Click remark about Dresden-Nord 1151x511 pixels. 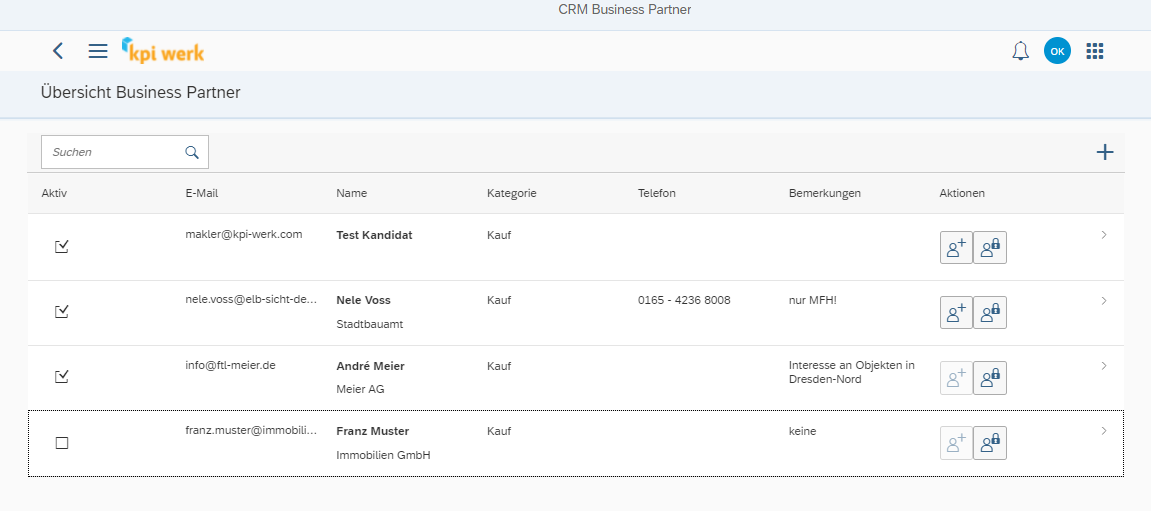click(x=852, y=372)
